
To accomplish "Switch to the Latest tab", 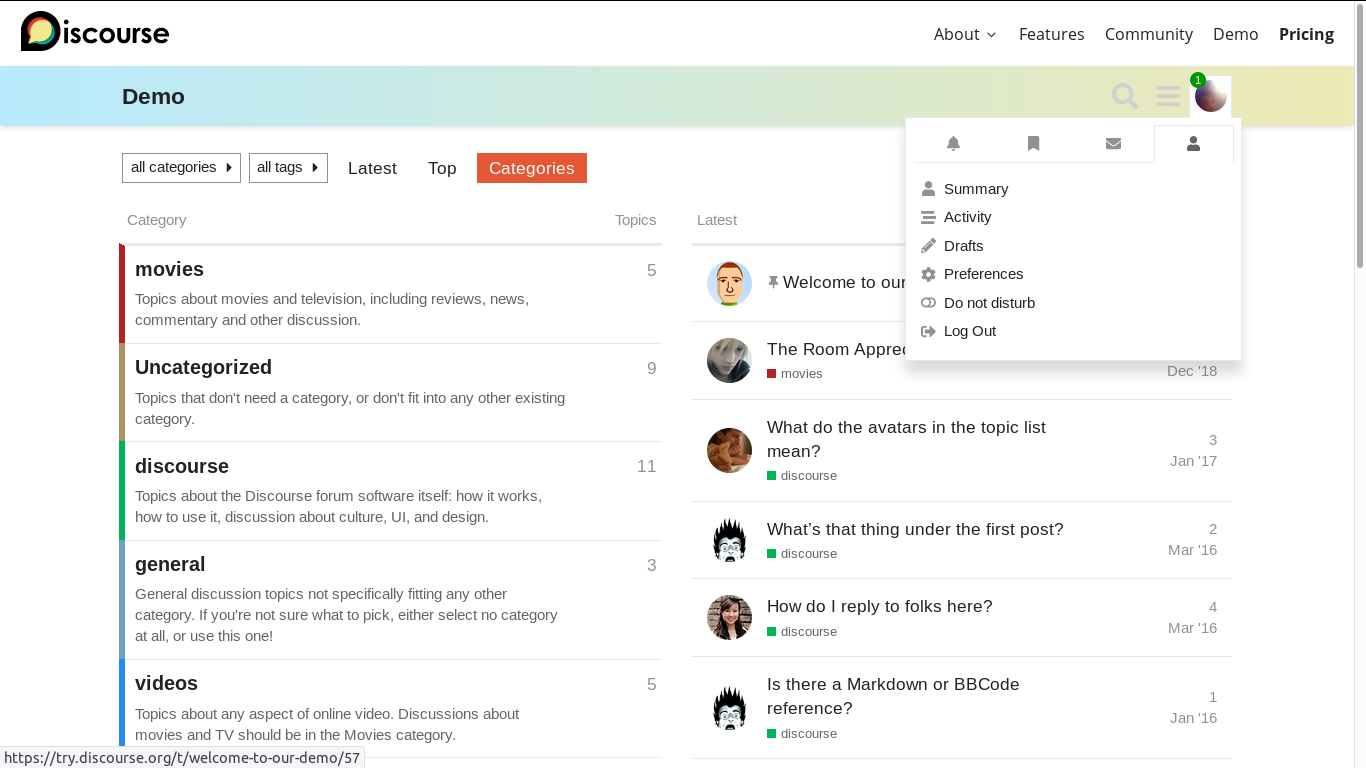I will tap(372, 168).
